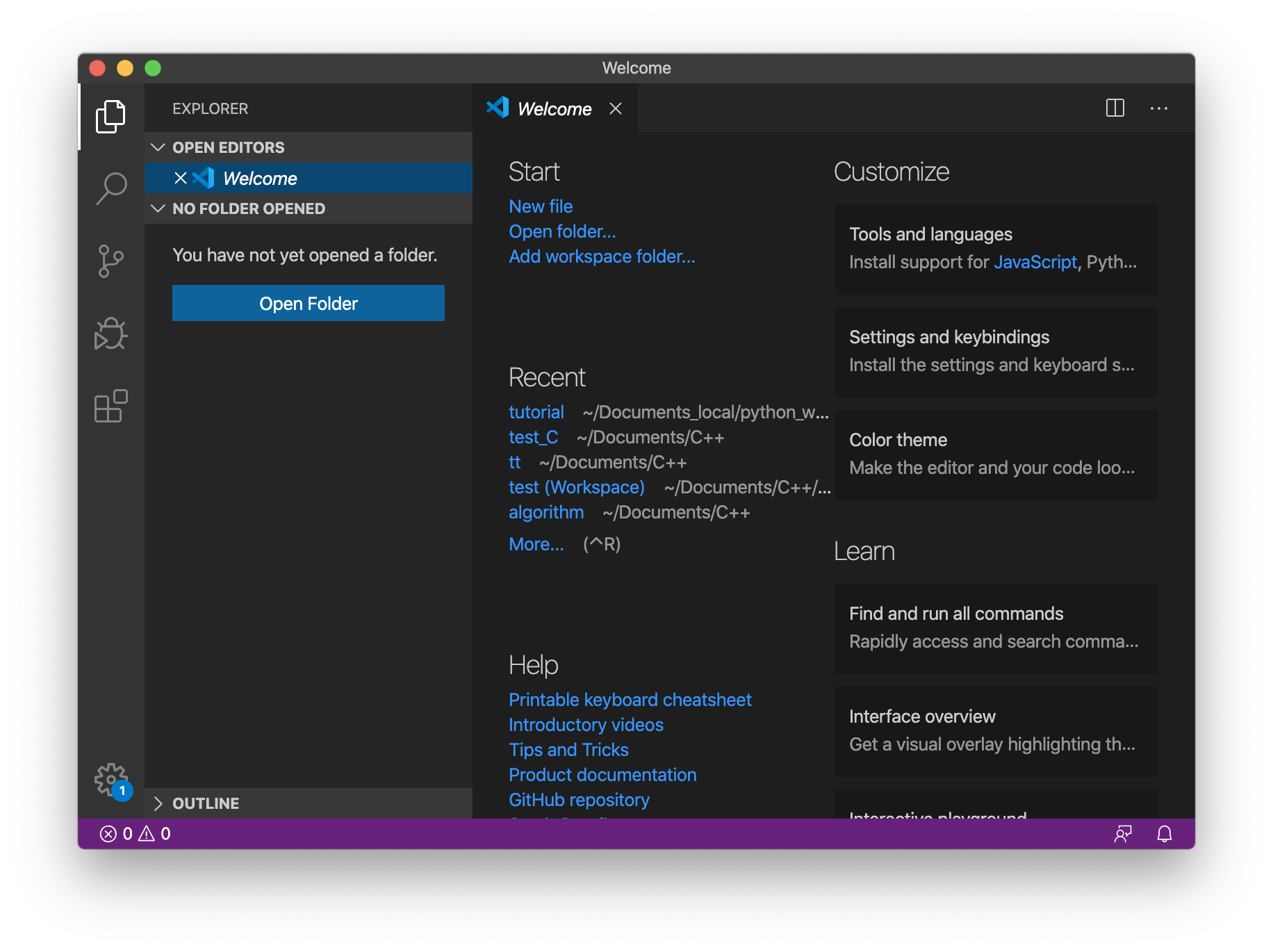Open the Printable keyboard cheatsheet link
The width and height of the screenshot is (1273, 952).
click(630, 700)
